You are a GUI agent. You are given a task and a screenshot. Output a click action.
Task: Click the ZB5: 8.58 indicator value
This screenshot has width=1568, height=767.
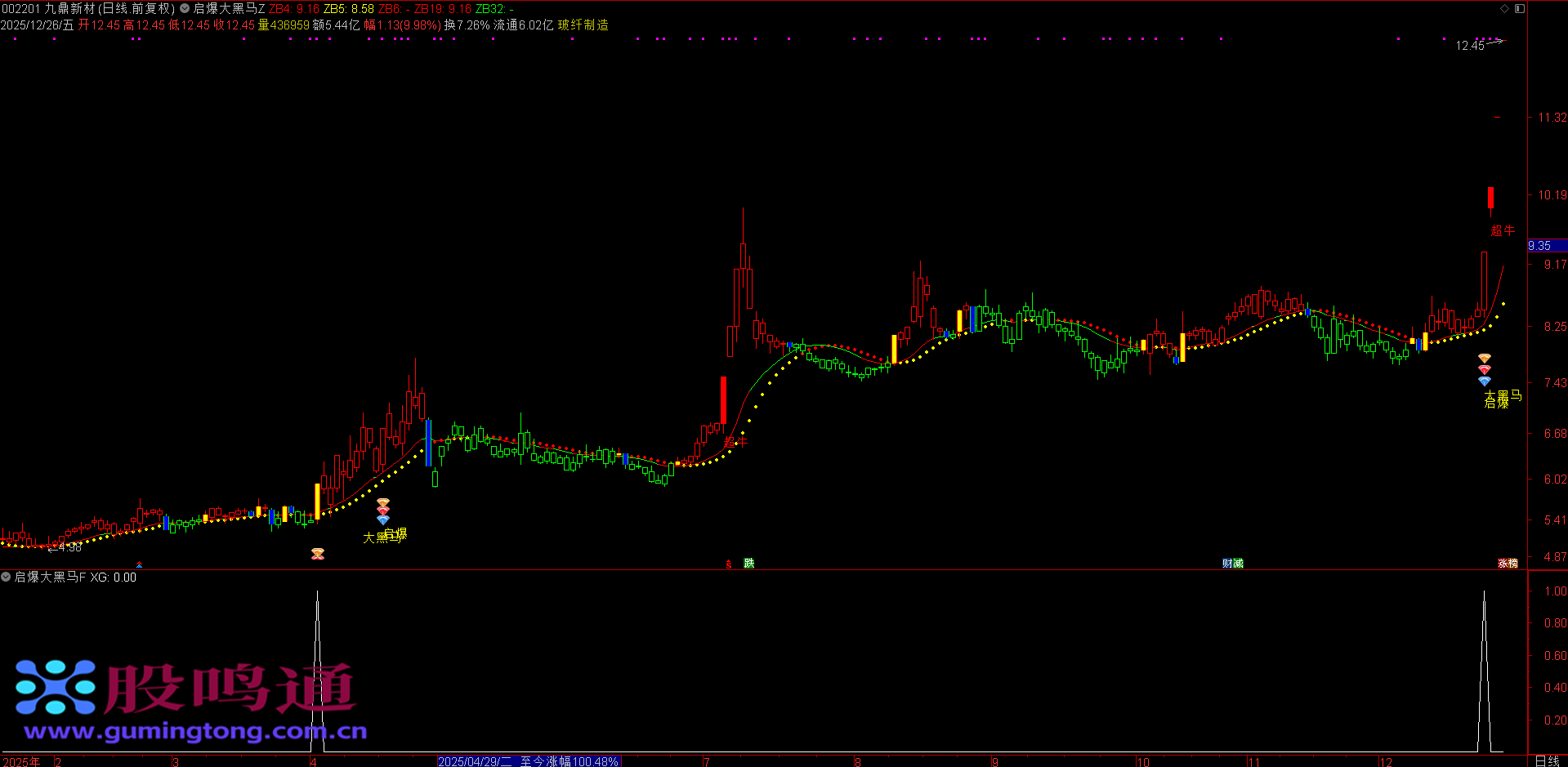pos(349,8)
